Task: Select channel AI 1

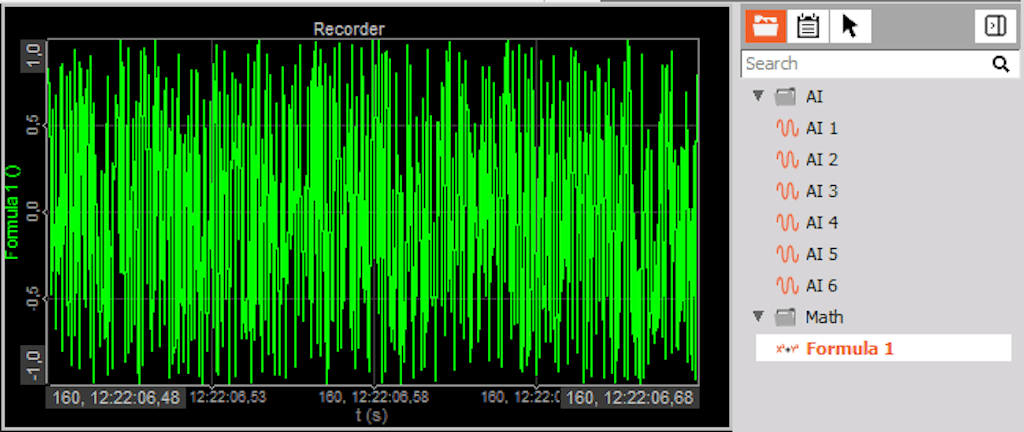Action: pyautogui.click(x=821, y=129)
